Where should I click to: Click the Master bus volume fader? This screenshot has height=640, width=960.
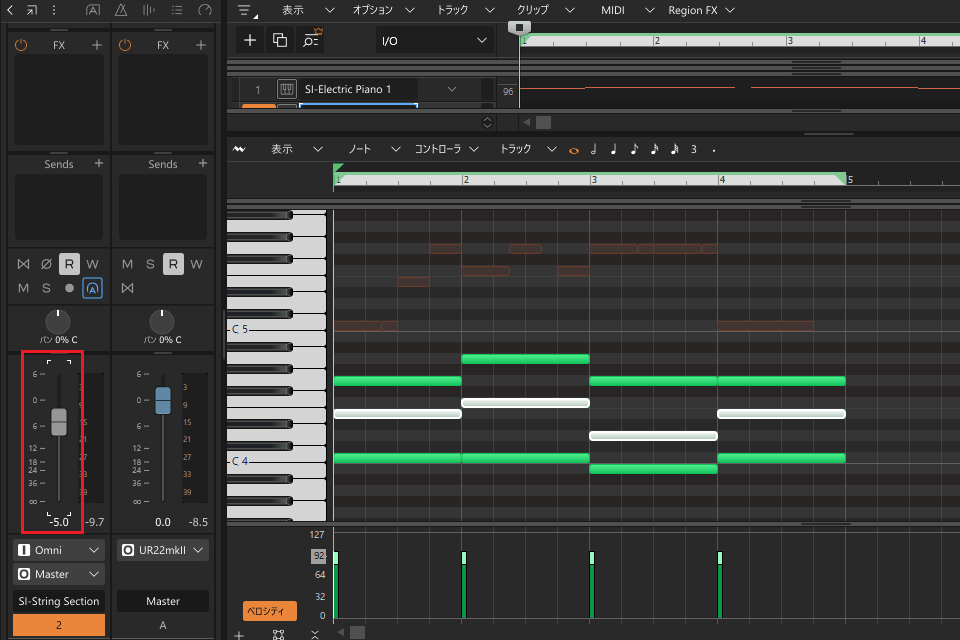click(x=163, y=400)
